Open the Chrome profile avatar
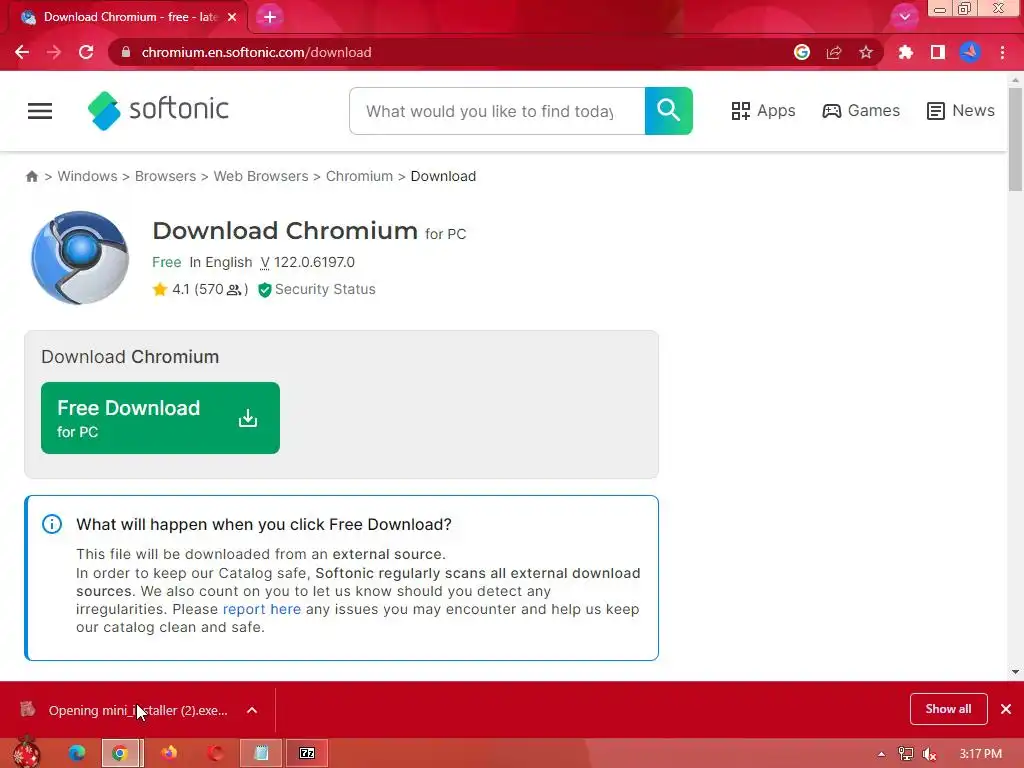The image size is (1024, 768). 970,52
